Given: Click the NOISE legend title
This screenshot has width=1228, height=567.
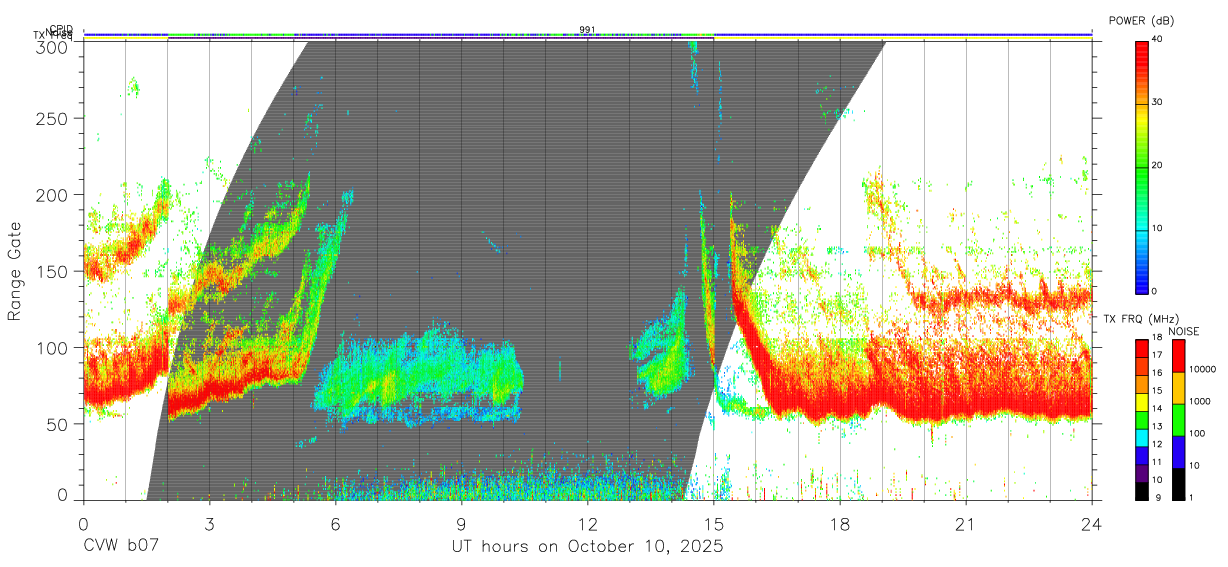Looking at the screenshot, I should pyautogui.click(x=1184, y=331).
